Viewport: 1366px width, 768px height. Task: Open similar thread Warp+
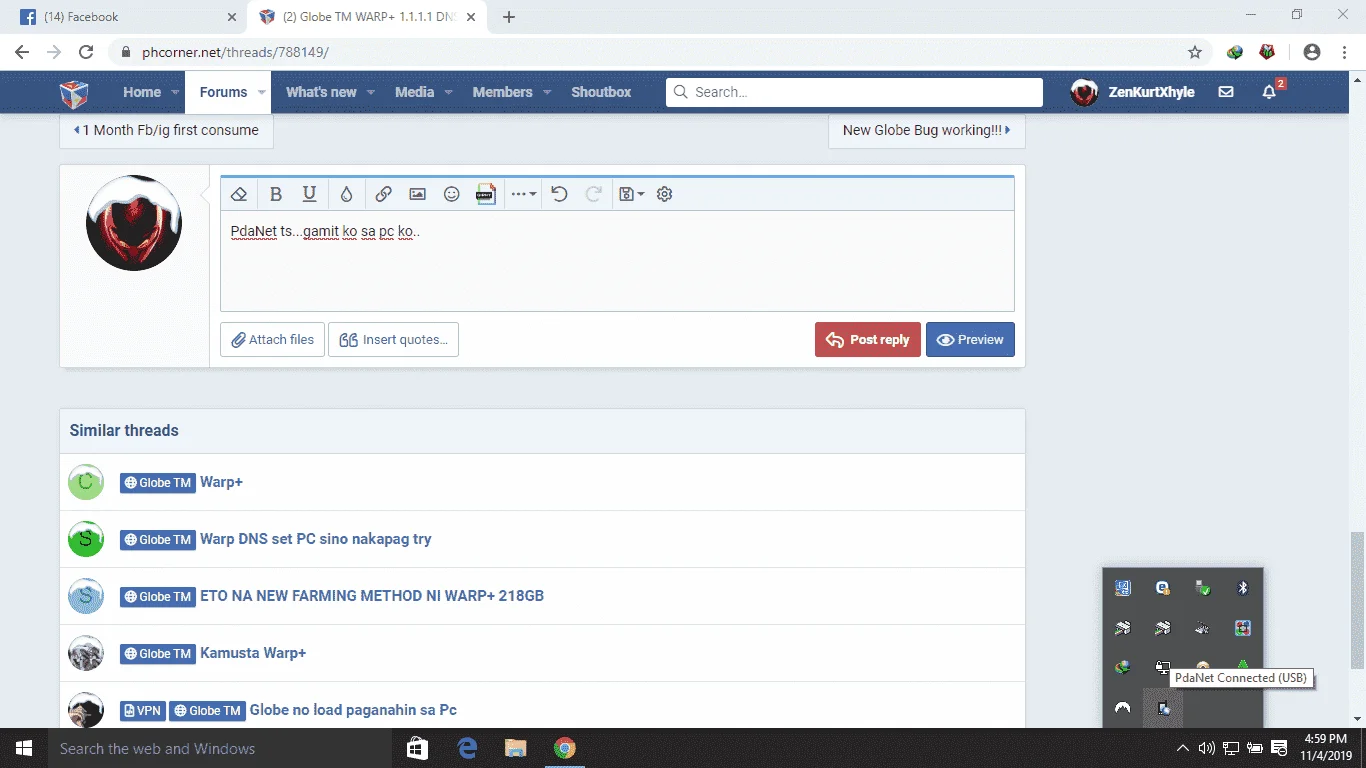(x=221, y=482)
